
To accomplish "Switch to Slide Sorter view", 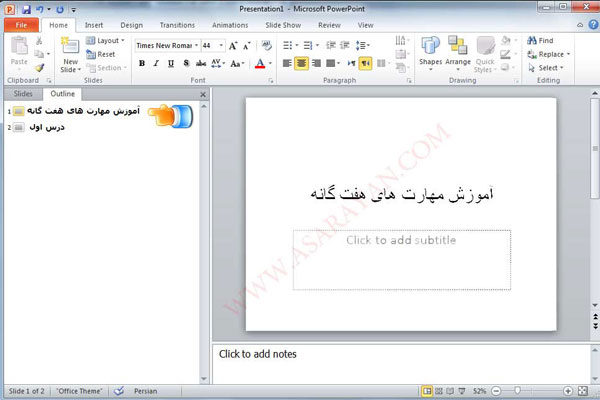I will pyautogui.click(x=440, y=390).
